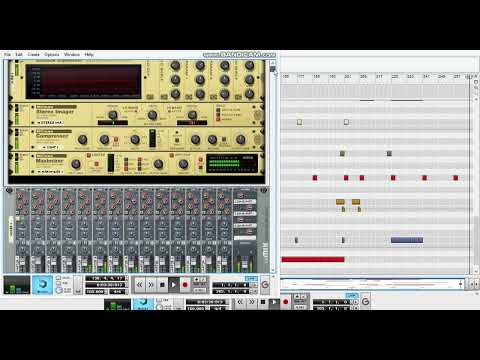Viewport: 480px width, 360px height.
Task: Toggle the top solo button on Stereo Imager
Action: tap(218, 110)
